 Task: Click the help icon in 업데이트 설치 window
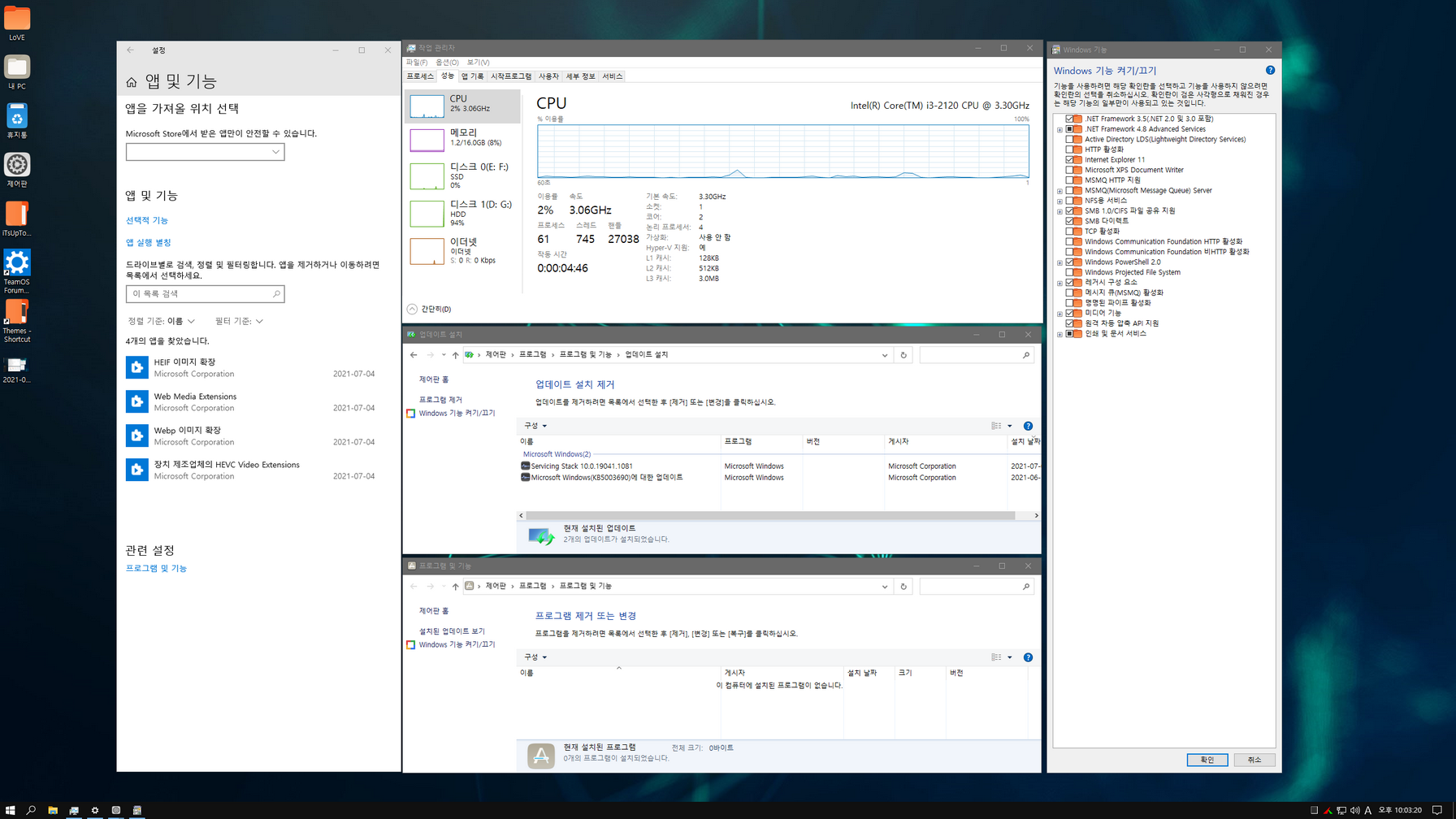coord(1028,426)
